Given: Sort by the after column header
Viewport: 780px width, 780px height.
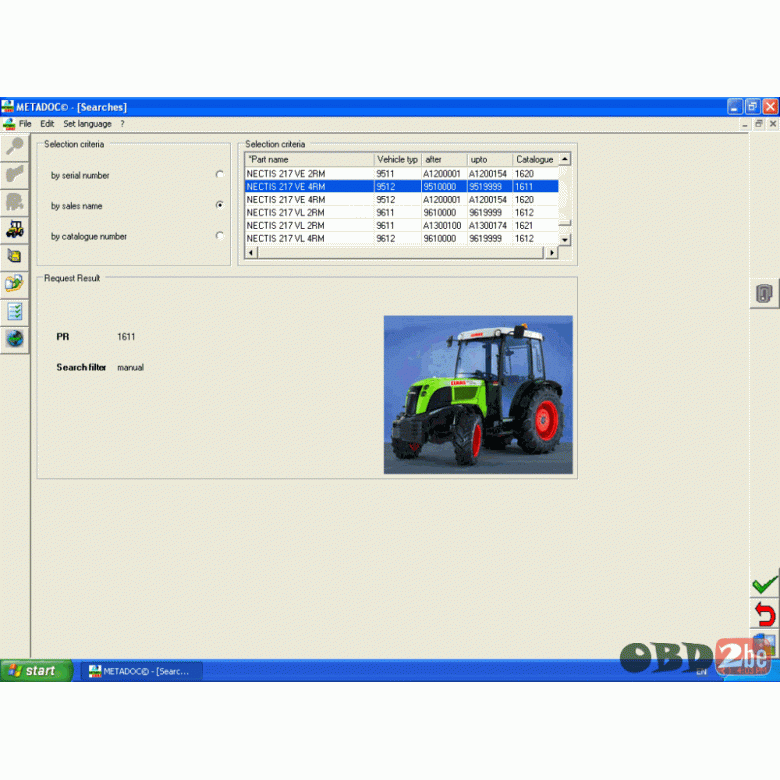Looking at the screenshot, I should [x=444, y=160].
